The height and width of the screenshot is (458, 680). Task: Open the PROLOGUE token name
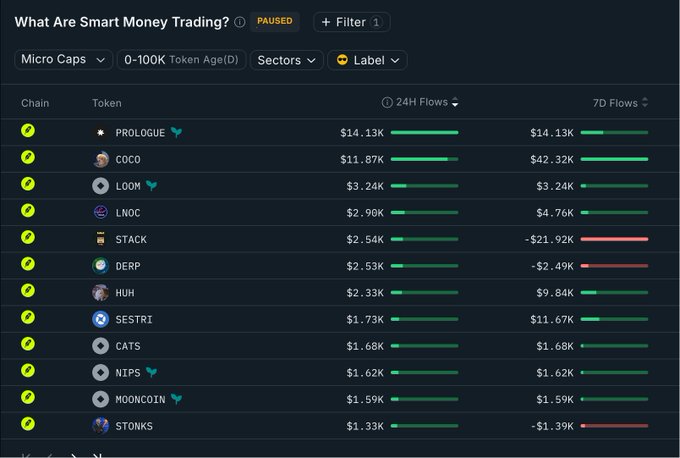140,133
